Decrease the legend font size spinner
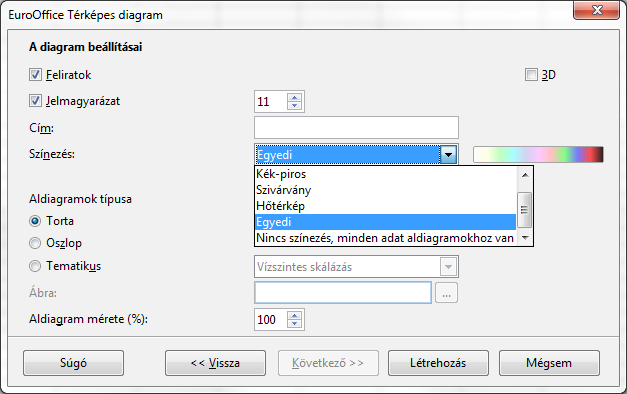The image size is (627, 394). coord(295,106)
